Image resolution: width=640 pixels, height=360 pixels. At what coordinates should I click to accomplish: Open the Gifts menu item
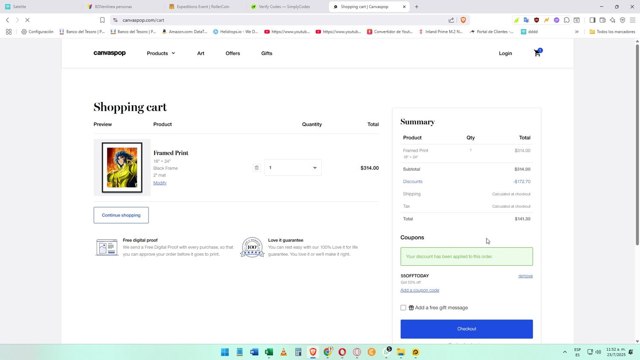coord(267,53)
